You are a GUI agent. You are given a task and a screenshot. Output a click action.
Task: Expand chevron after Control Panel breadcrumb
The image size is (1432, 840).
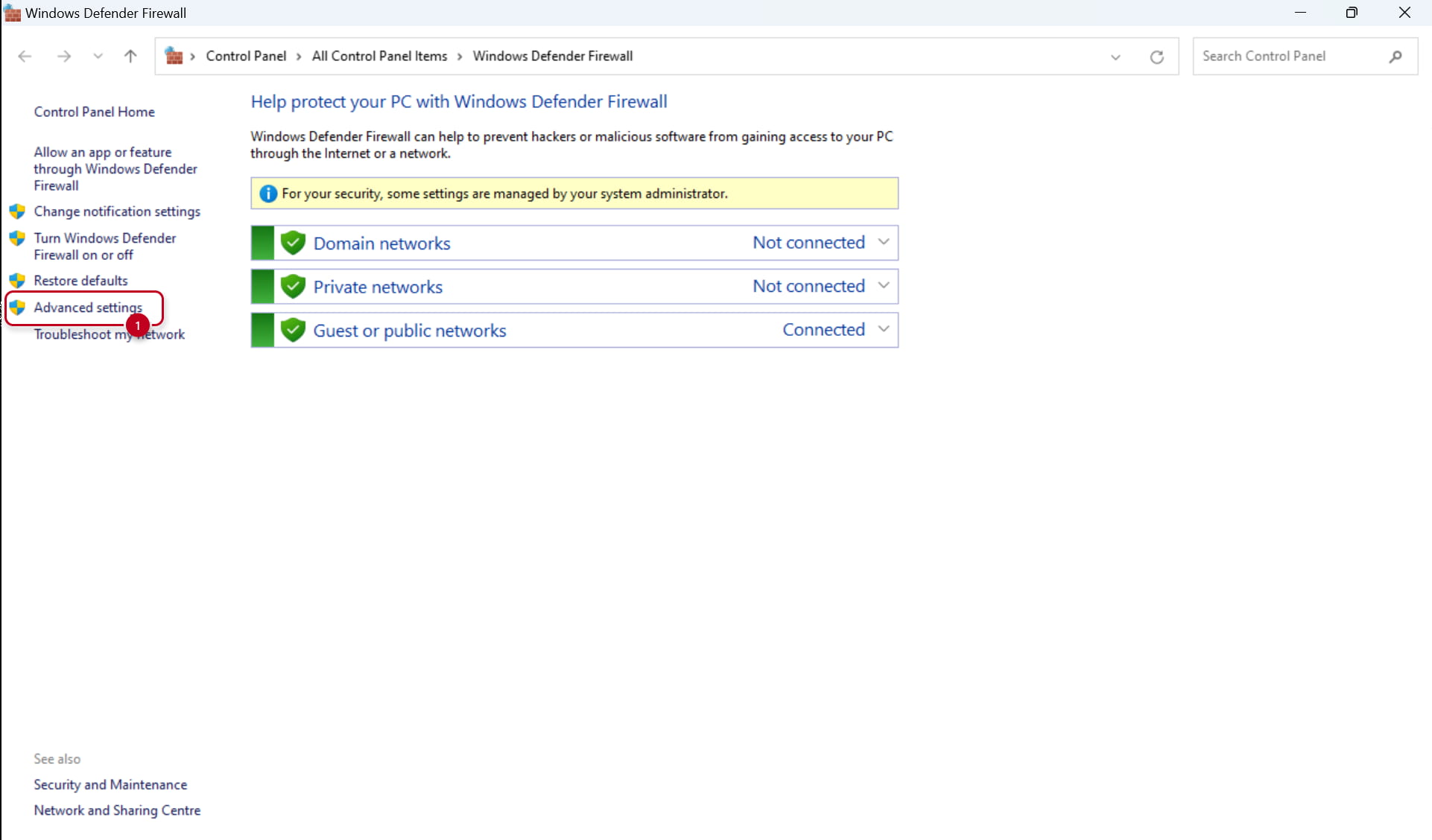[299, 57]
